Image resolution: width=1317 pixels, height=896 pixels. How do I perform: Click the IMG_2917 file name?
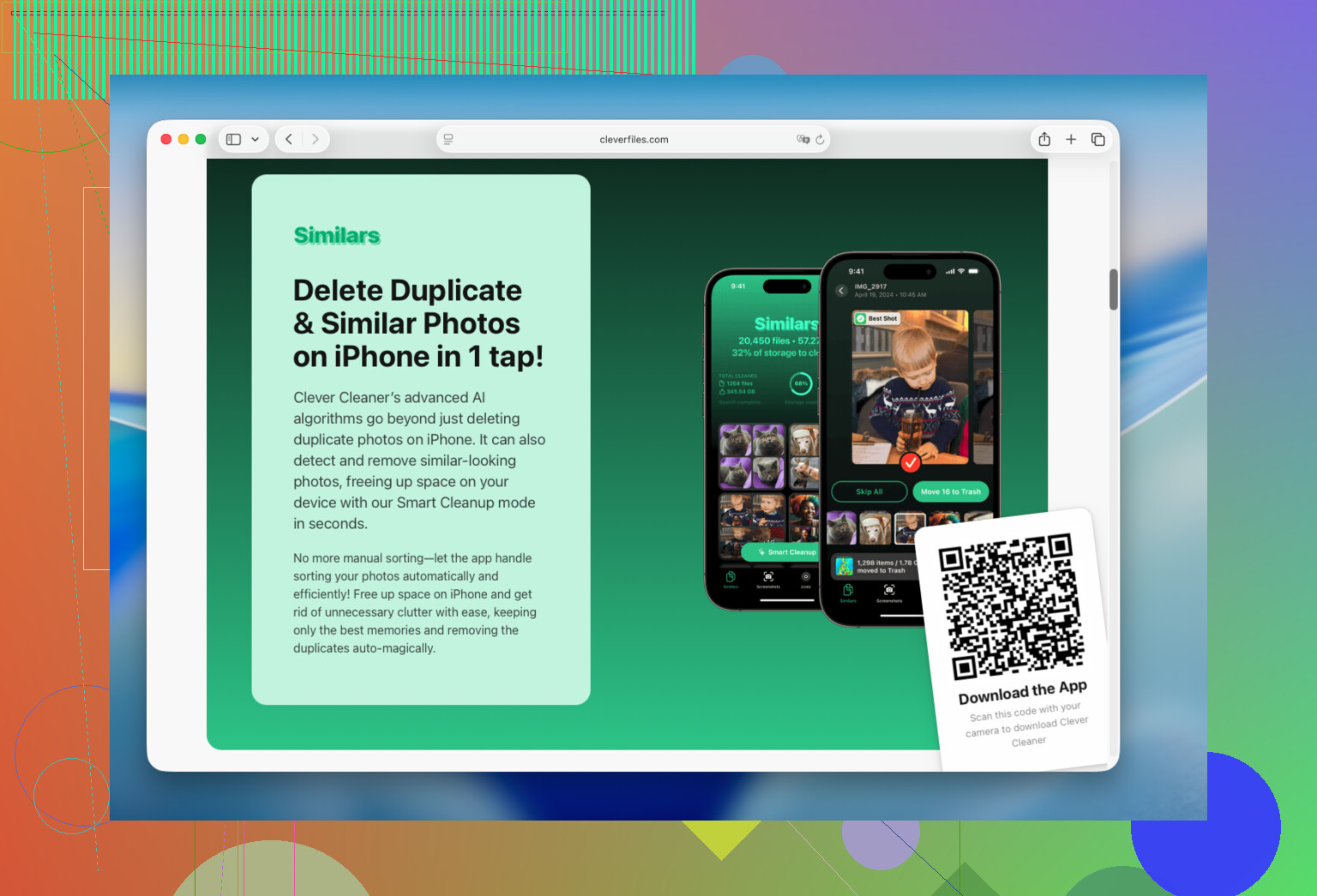click(870, 286)
